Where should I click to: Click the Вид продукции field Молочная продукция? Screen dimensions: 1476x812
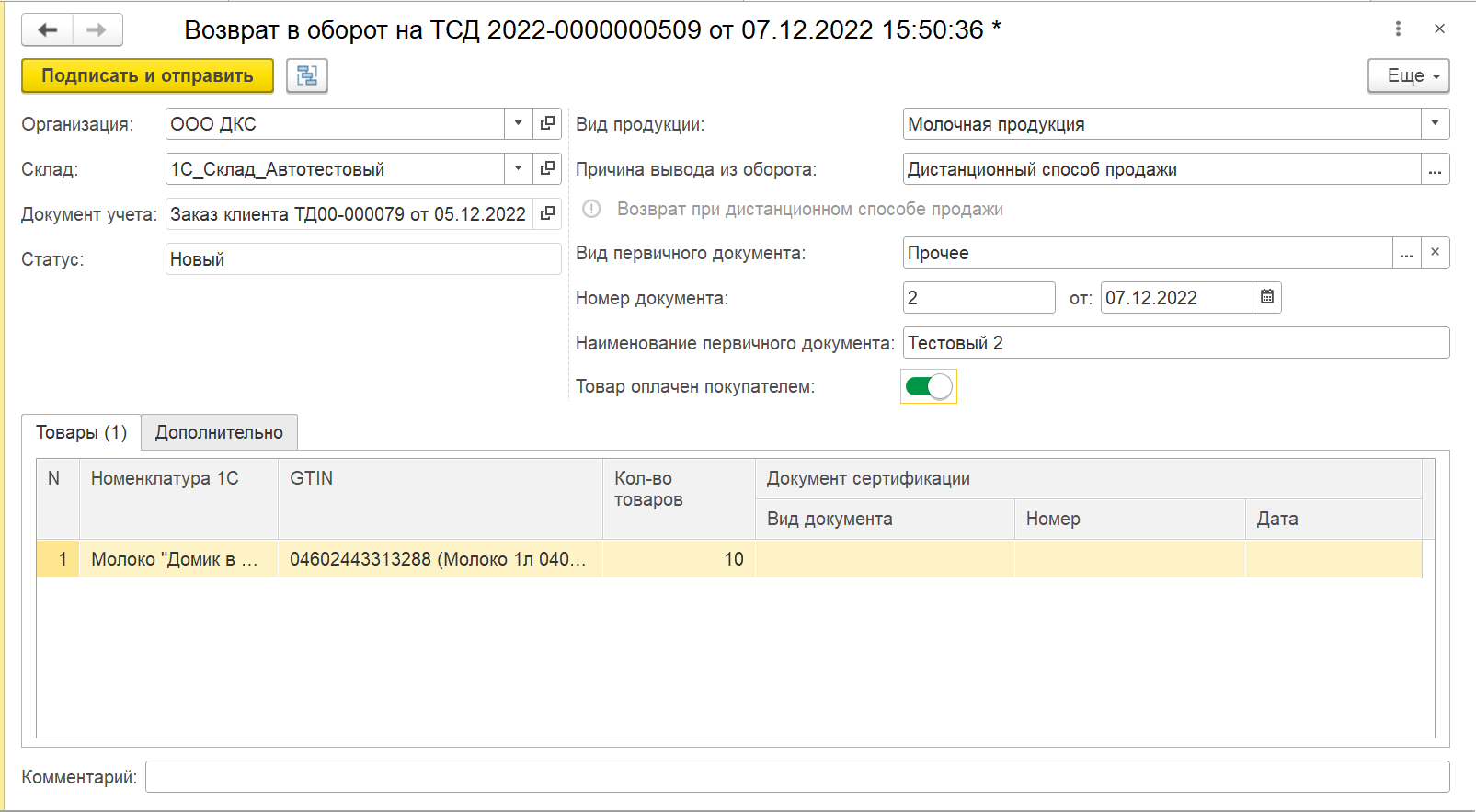(x=1161, y=123)
